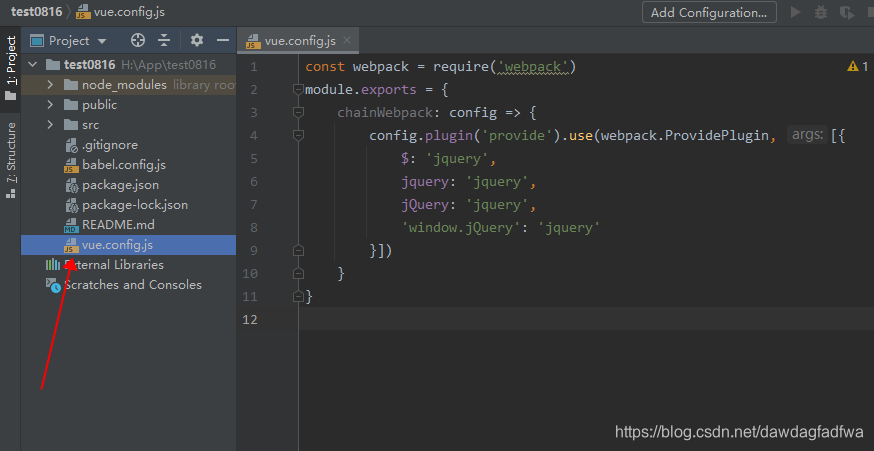The width and height of the screenshot is (874, 451).
Task: Select package-lock.json in project tree
Action: (129, 205)
